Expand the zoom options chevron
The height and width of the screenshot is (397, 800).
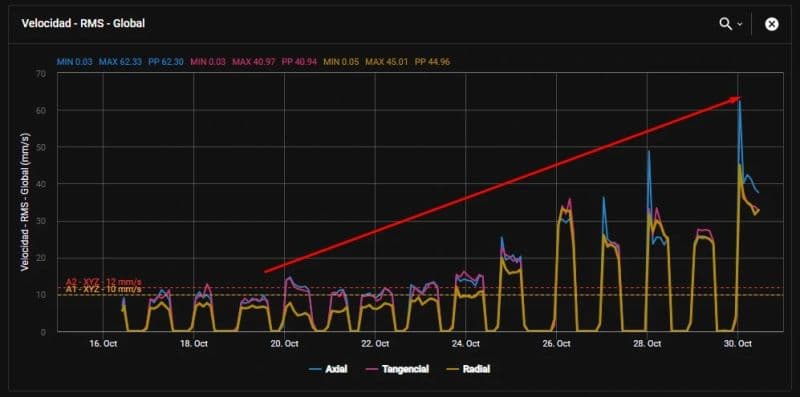pyautogui.click(x=740, y=24)
